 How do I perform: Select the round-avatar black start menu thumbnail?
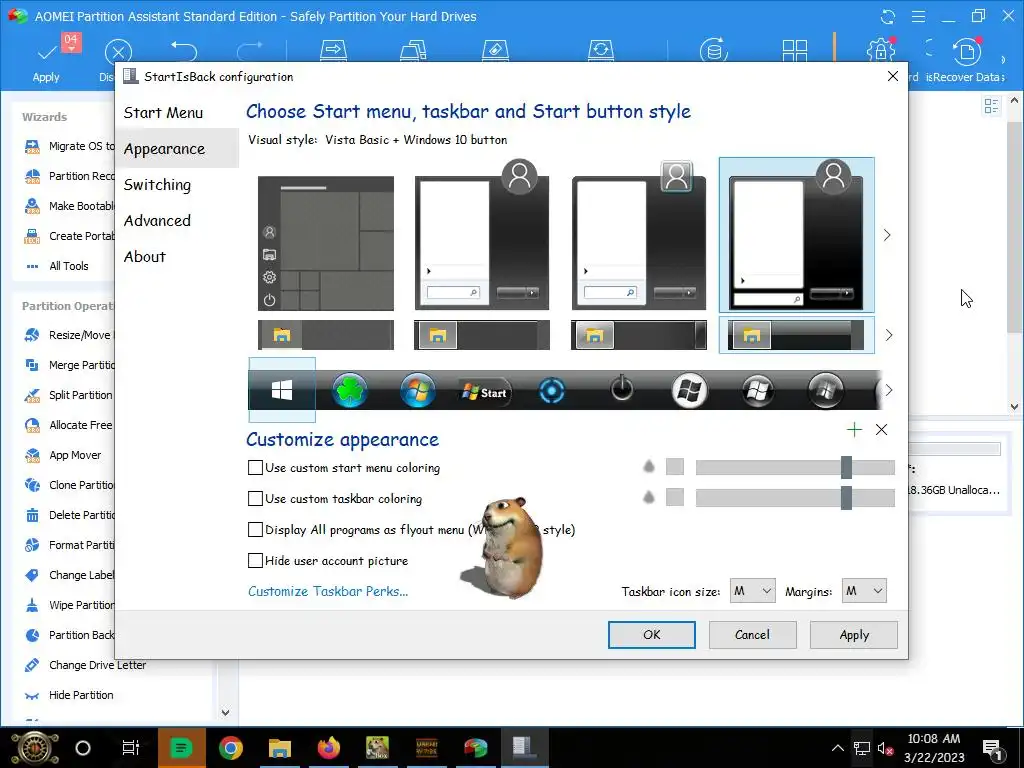pyautogui.click(x=796, y=235)
